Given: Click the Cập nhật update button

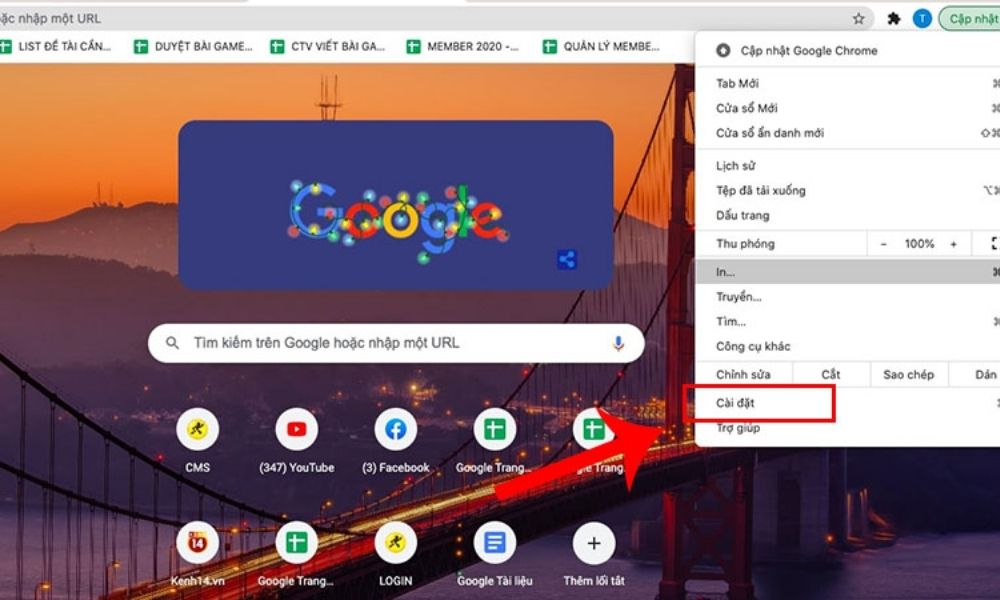Looking at the screenshot, I should [971, 18].
